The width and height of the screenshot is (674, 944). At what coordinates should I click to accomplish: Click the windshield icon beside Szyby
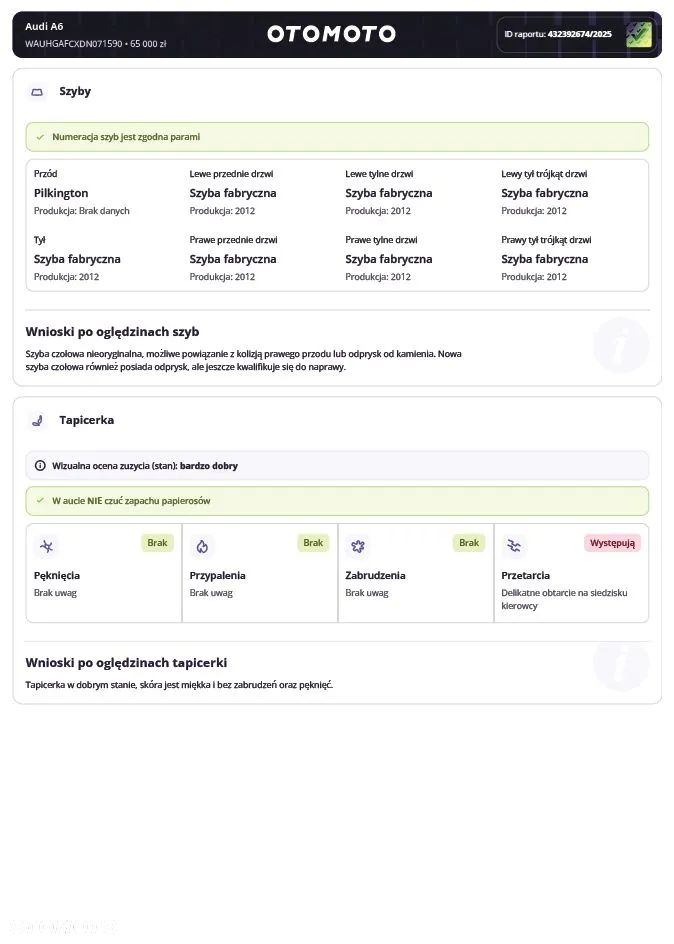click(38, 92)
